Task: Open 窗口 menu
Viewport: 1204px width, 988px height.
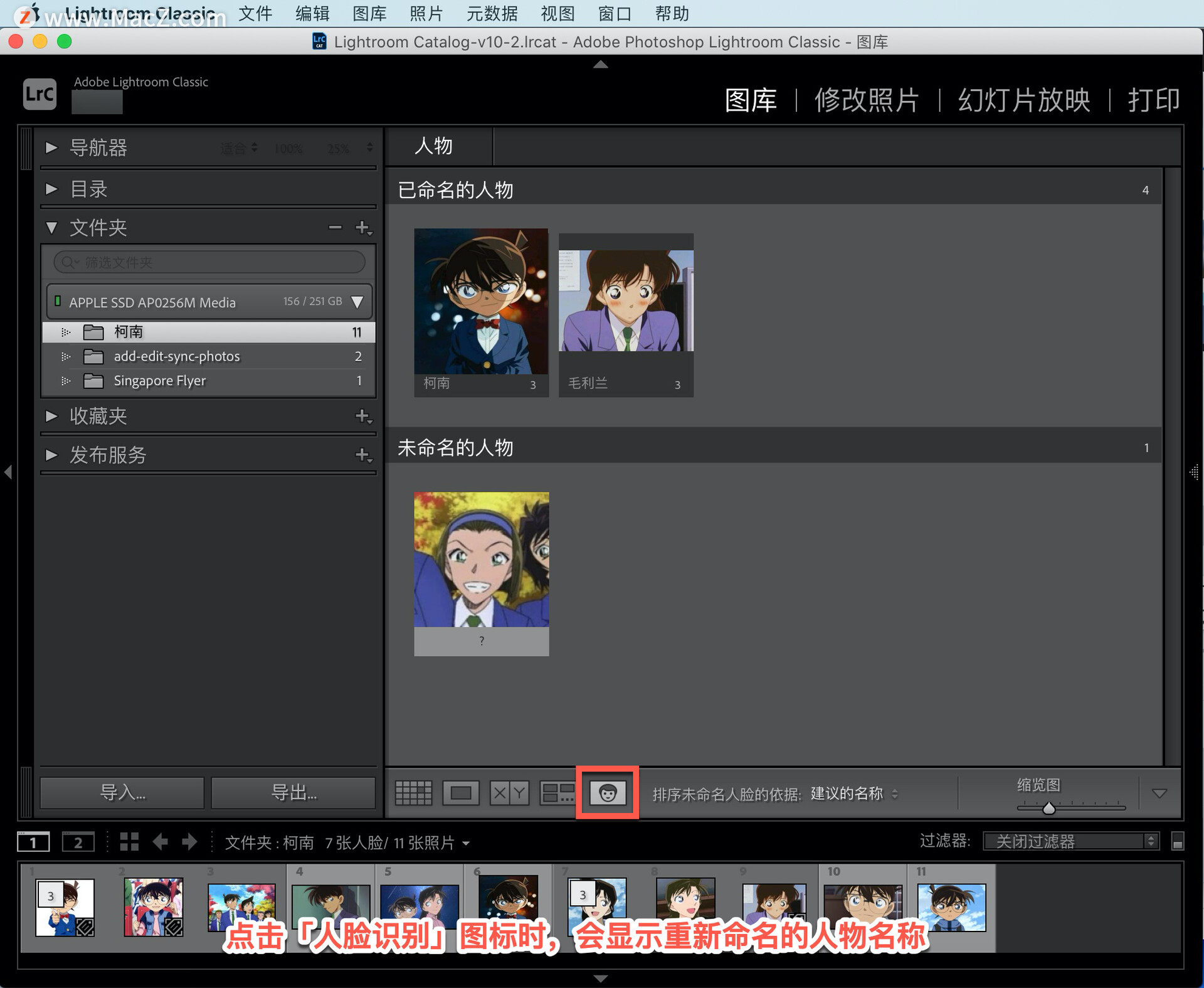Action: pyautogui.click(x=615, y=13)
